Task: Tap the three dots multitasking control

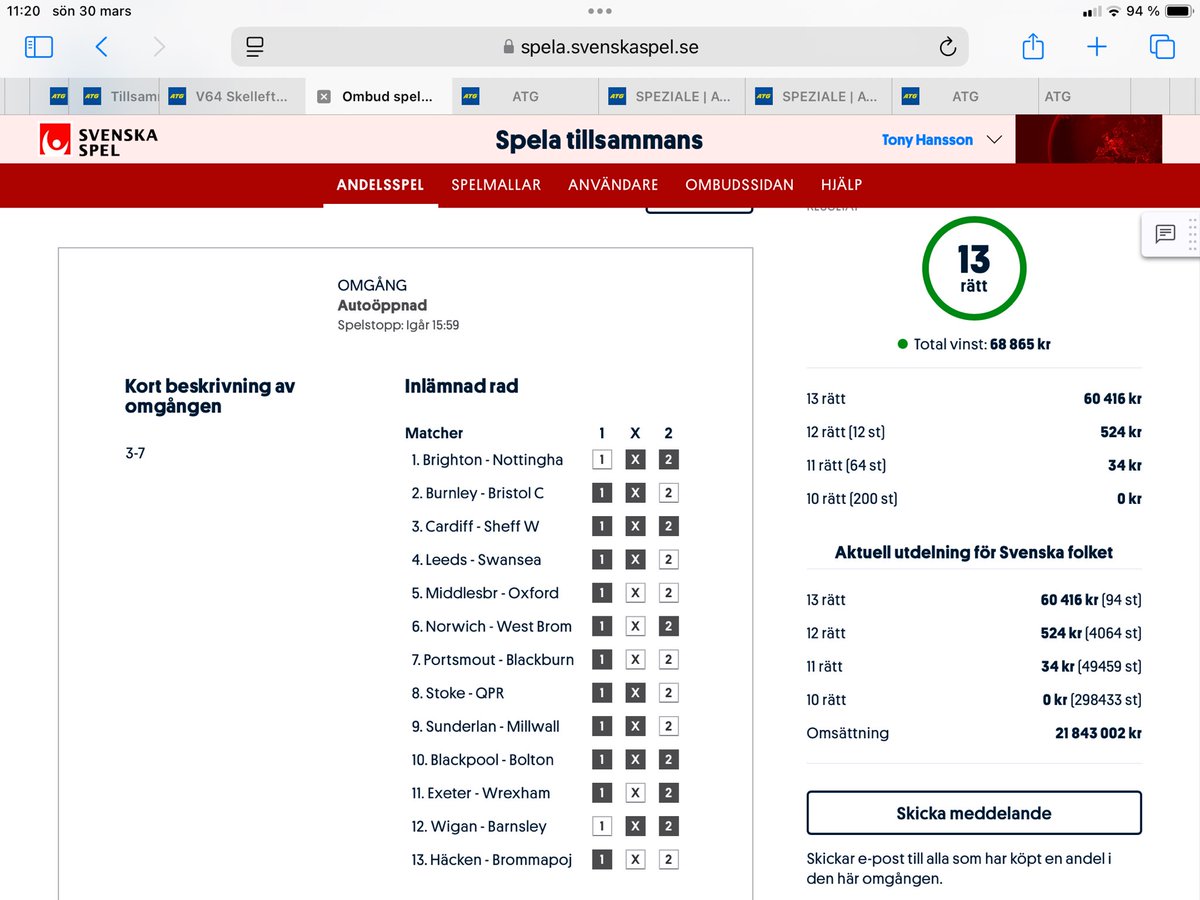Action: [x=600, y=11]
